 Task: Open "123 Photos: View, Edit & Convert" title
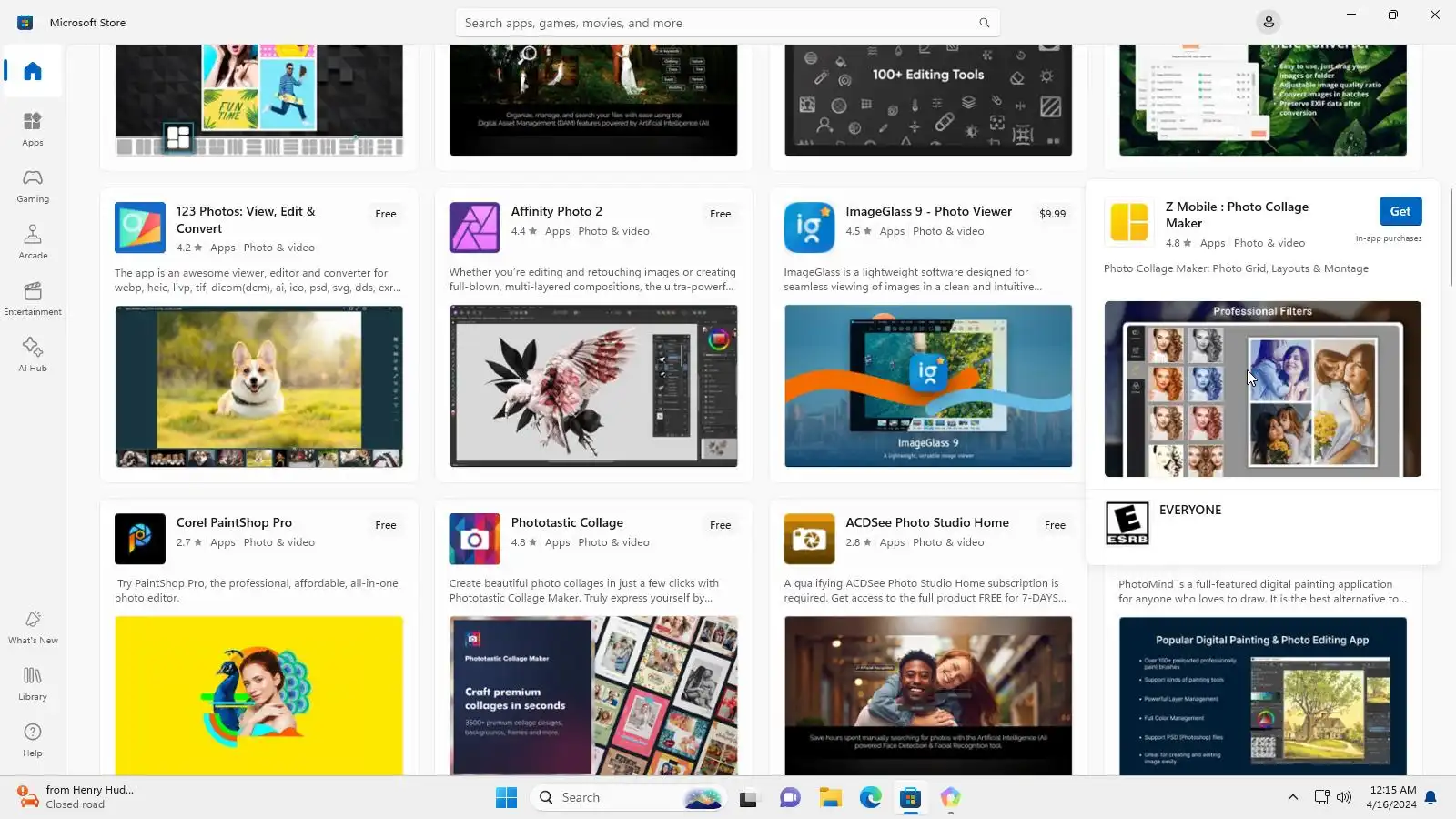[x=246, y=220]
